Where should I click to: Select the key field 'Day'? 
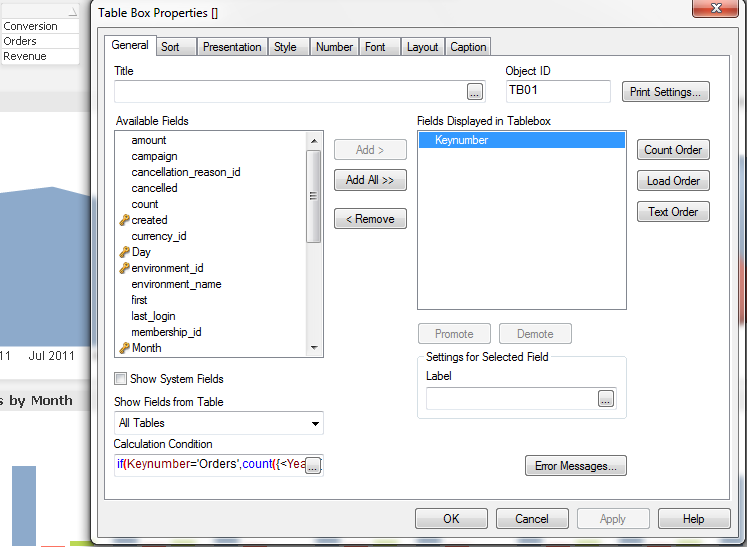[x=141, y=252]
